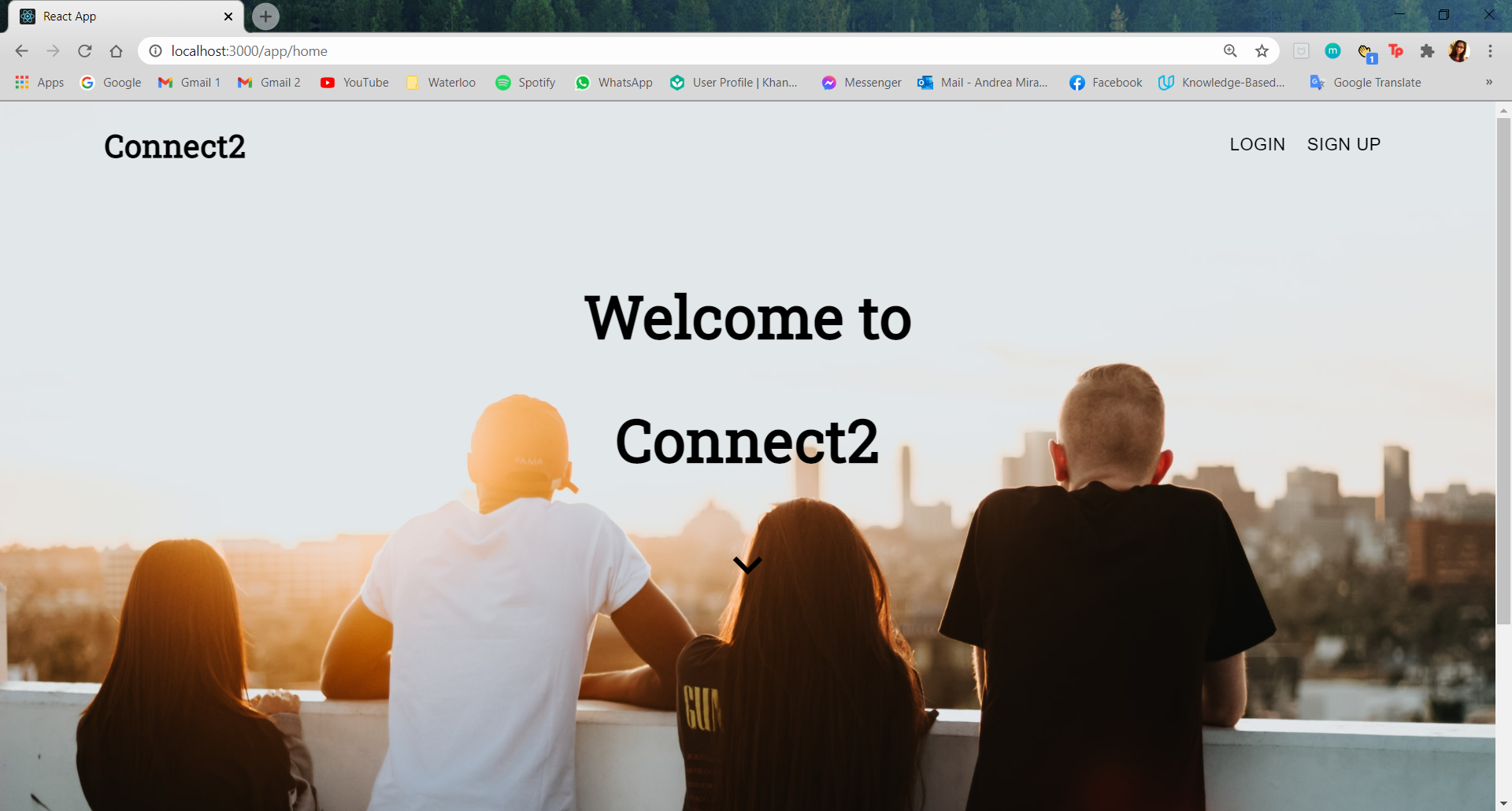Click the SIGN UP link
1512x811 pixels.
click(1343, 144)
